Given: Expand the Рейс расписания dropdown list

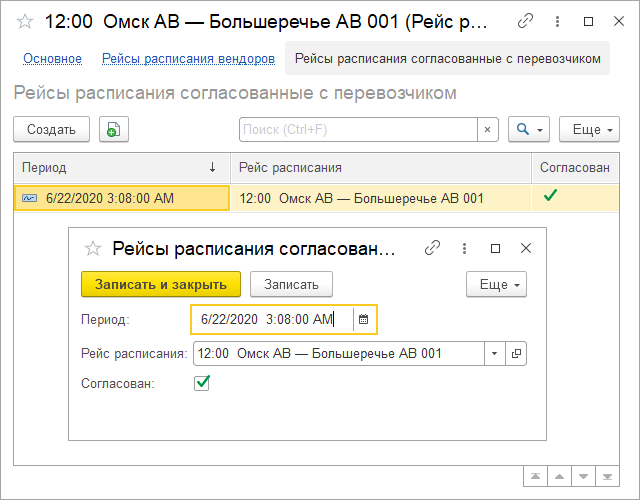Looking at the screenshot, I should click(496, 353).
